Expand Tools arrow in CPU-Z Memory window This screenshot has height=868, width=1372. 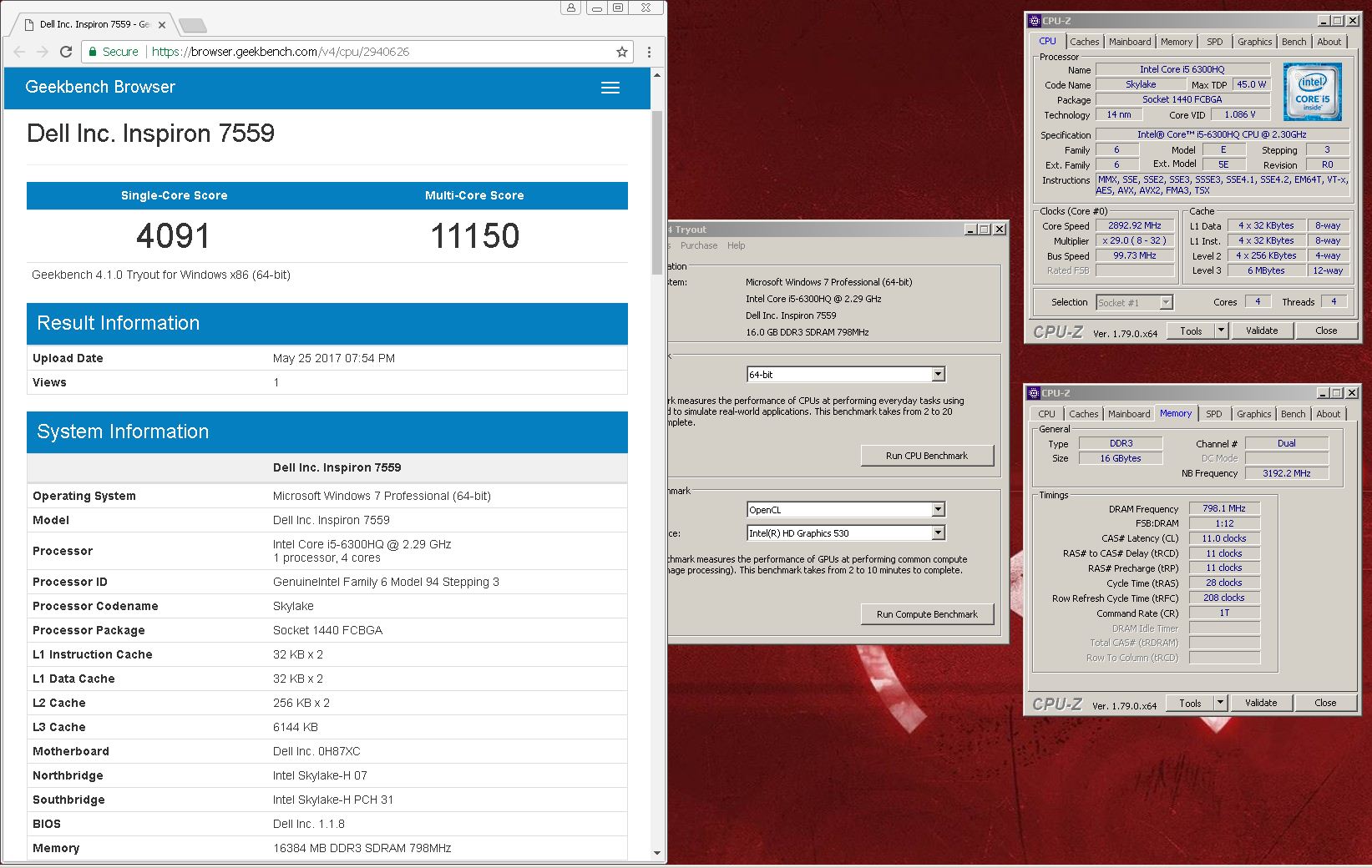tap(1220, 703)
